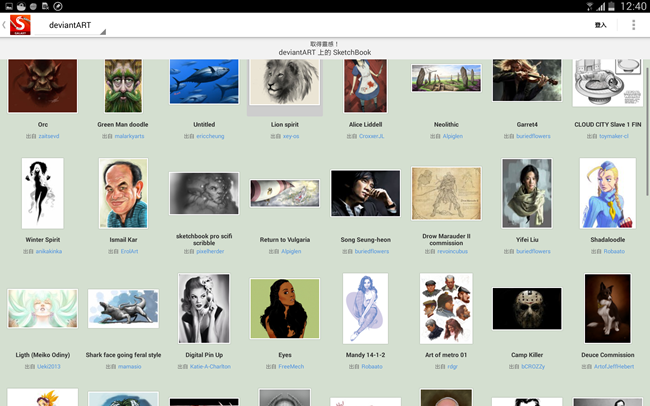
Task: Visit buriedflowers link under Yifei Liu
Action: pyautogui.click(x=533, y=251)
